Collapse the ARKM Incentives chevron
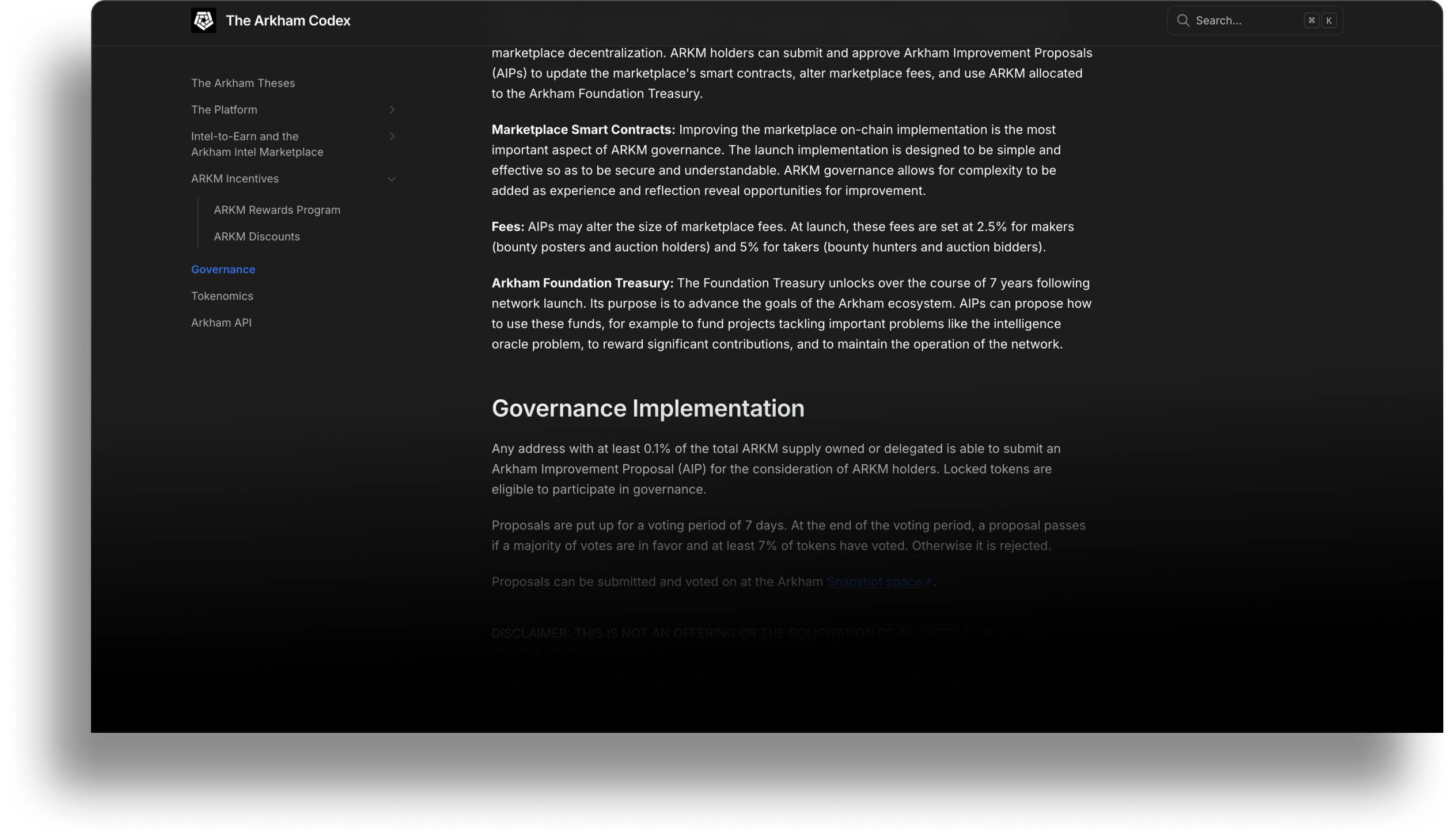The height and width of the screenshot is (840, 1456). [x=392, y=179]
